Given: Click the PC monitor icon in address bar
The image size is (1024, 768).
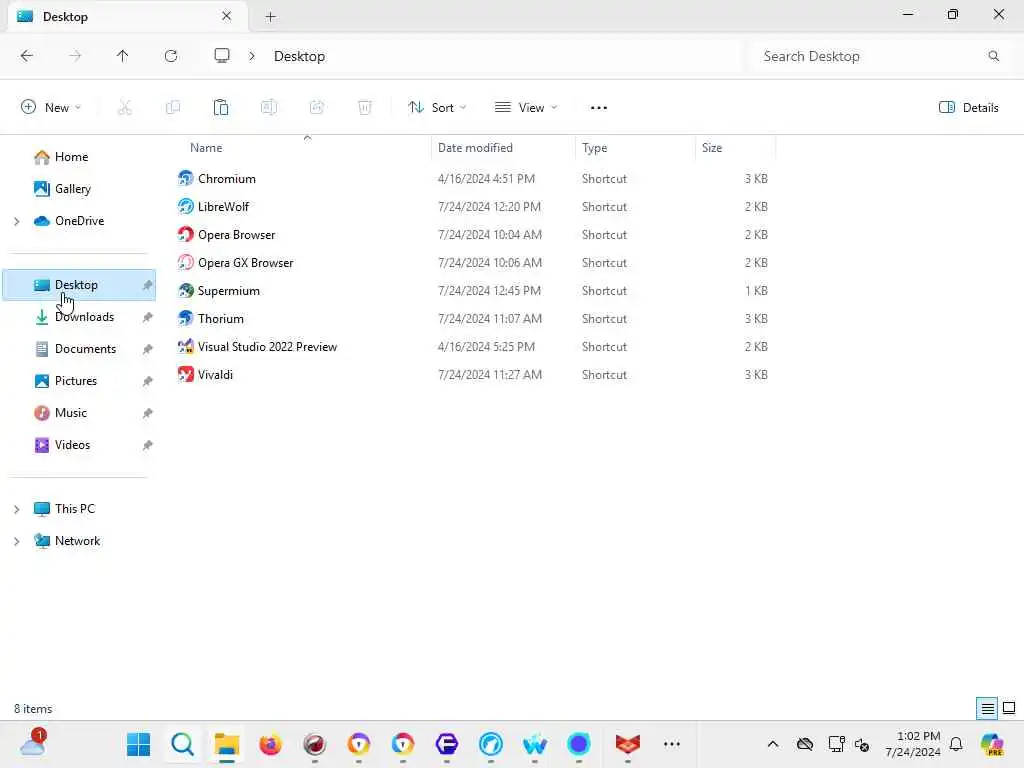Looking at the screenshot, I should pos(222,56).
